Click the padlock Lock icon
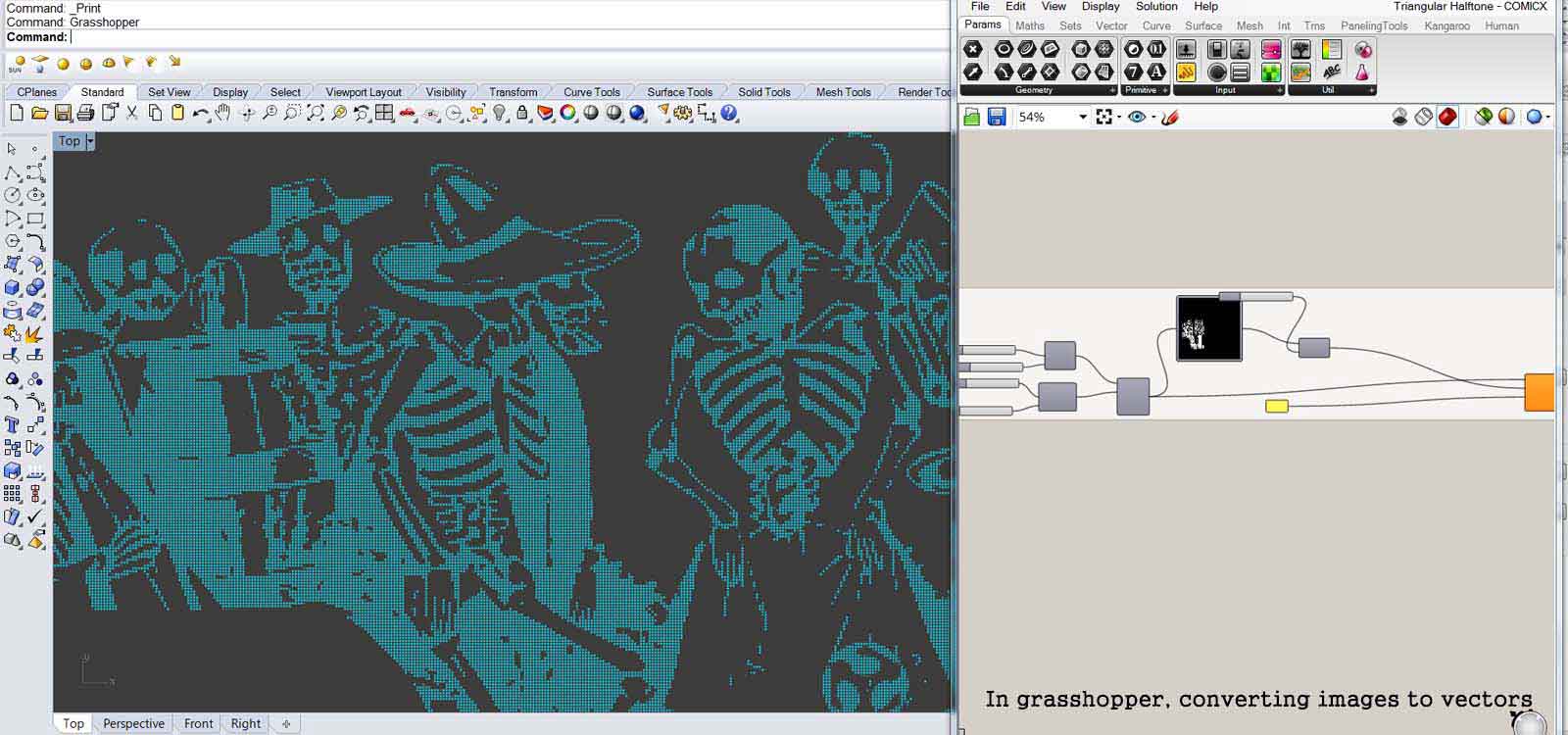Screen dimensions: 1568x735 [x=522, y=114]
